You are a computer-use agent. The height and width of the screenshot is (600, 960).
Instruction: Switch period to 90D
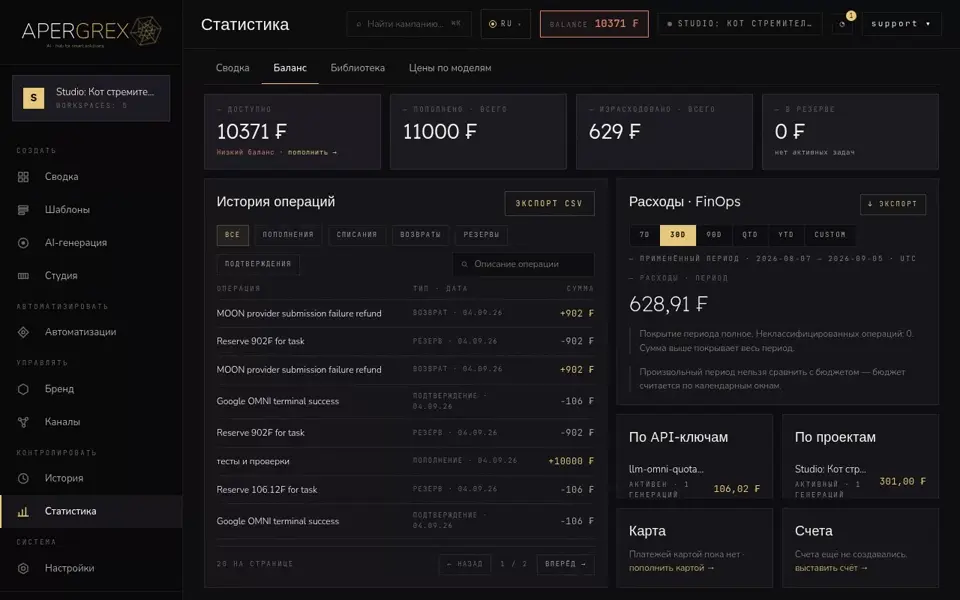click(x=714, y=235)
